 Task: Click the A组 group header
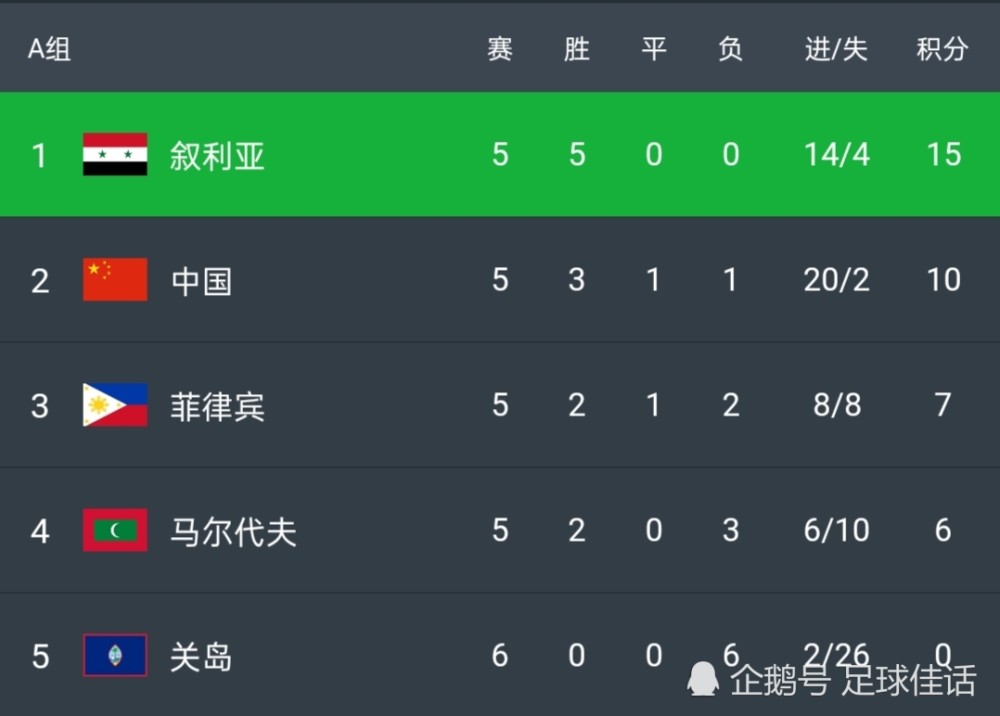[49, 48]
